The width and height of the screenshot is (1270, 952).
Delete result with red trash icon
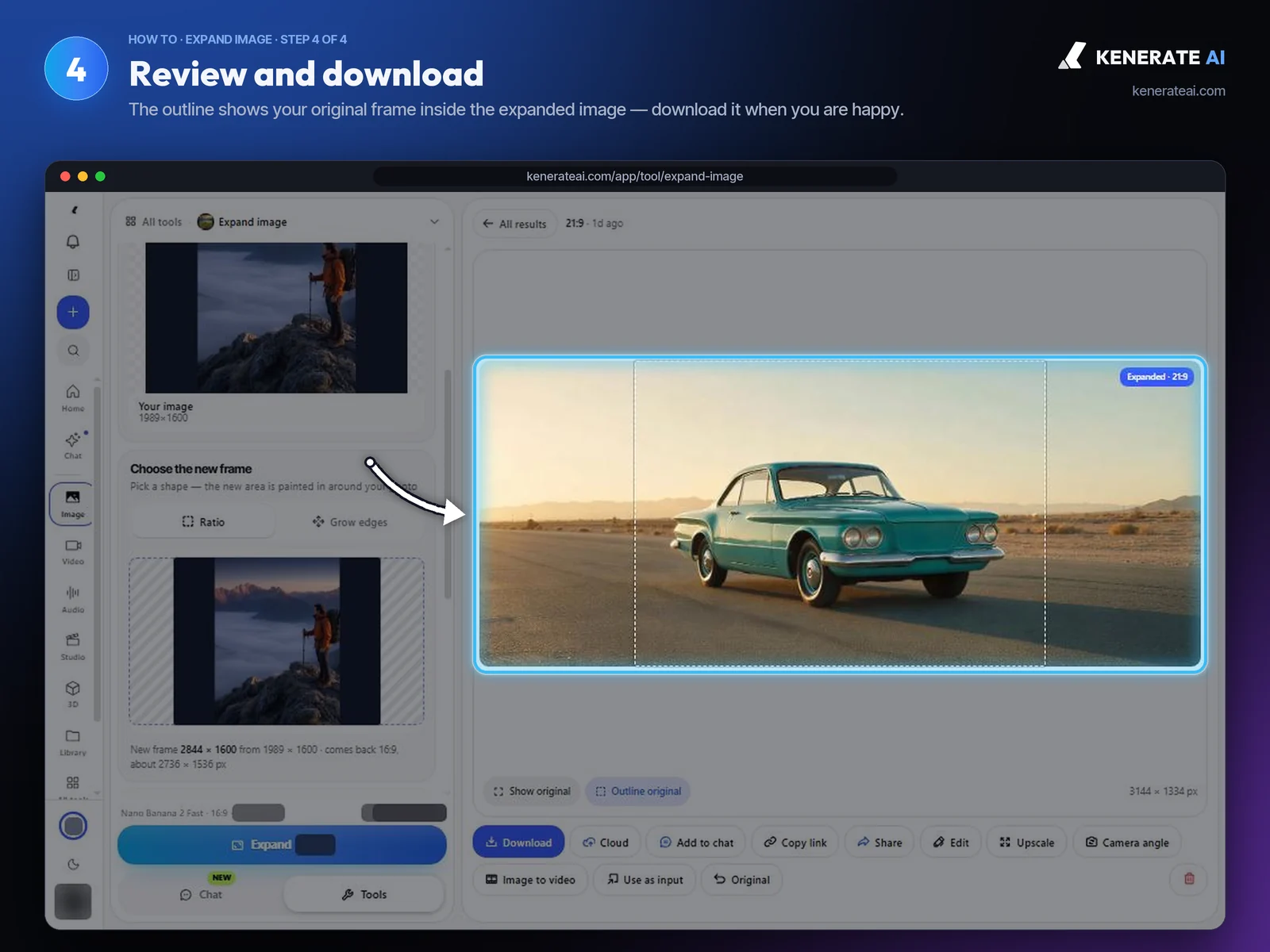[1189, 879]
